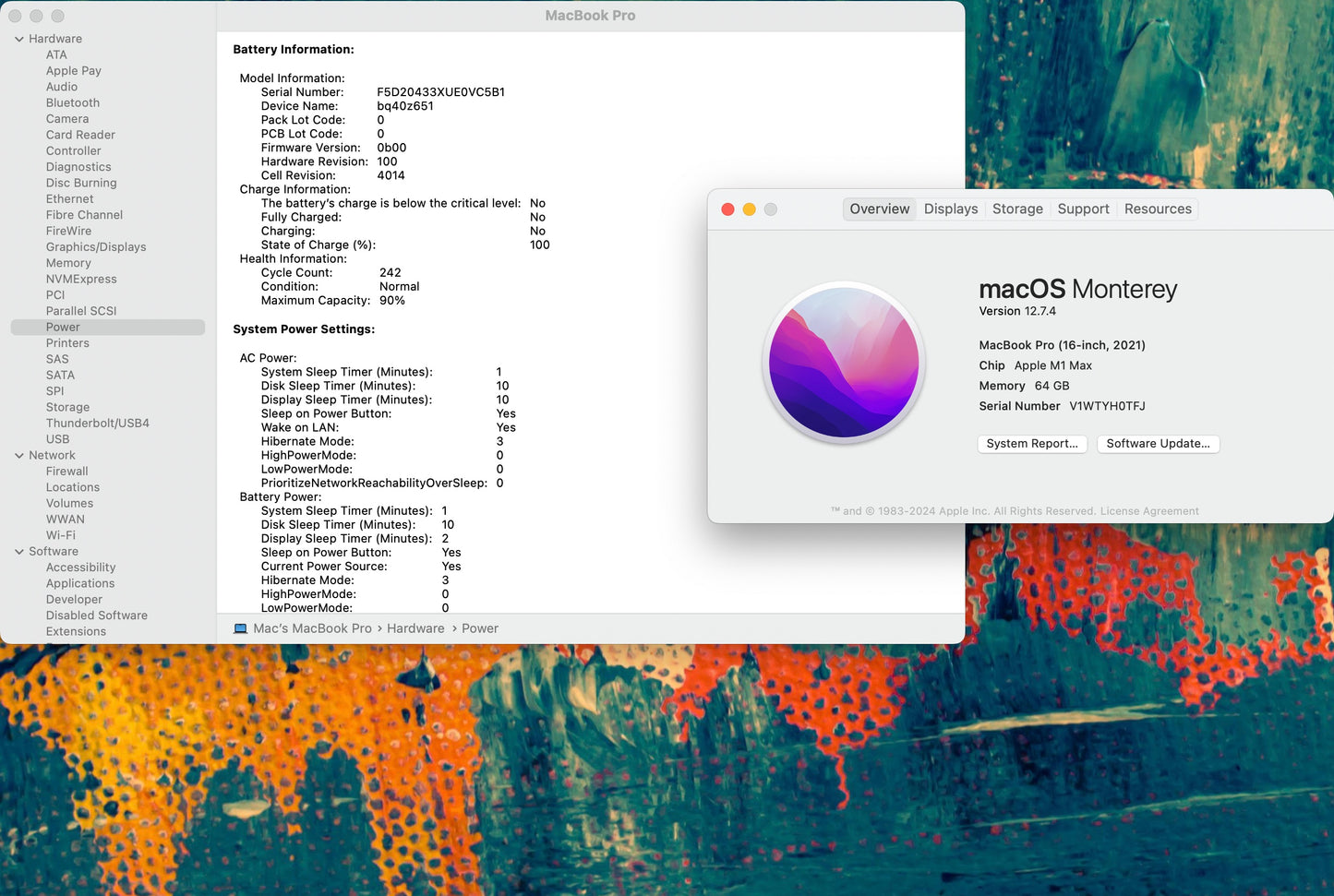
Task: Select SPI in the sidebar
Action: [x=55, y=391]
